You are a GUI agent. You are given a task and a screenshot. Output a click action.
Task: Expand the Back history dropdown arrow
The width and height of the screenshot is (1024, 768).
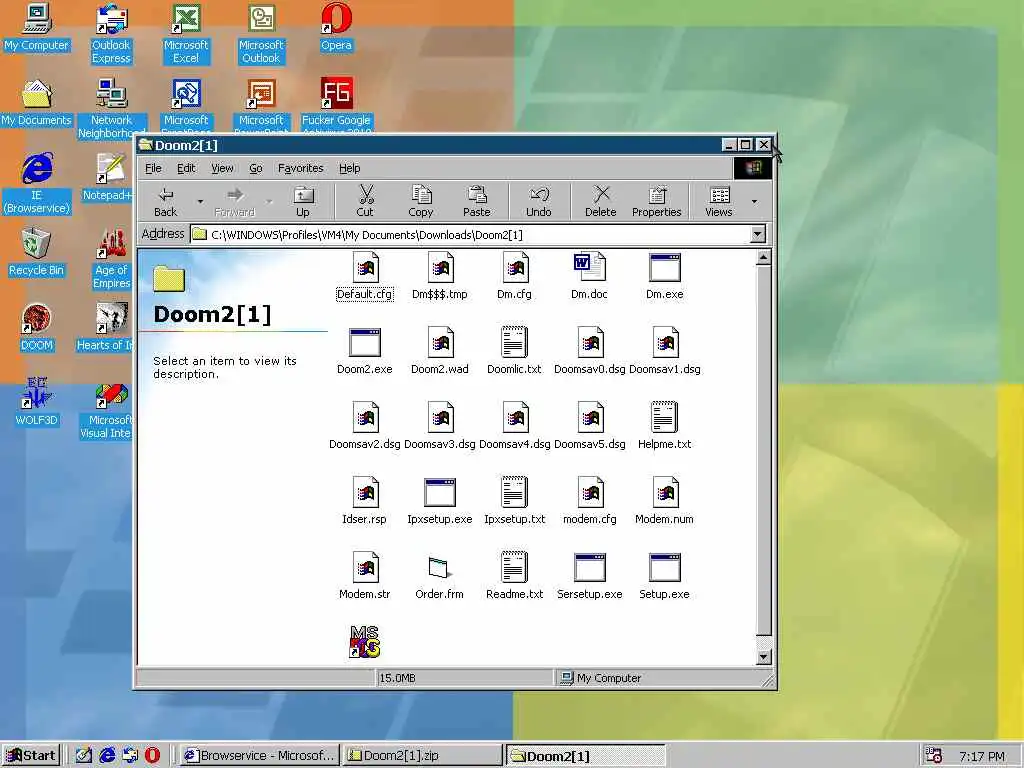[200, 202]
